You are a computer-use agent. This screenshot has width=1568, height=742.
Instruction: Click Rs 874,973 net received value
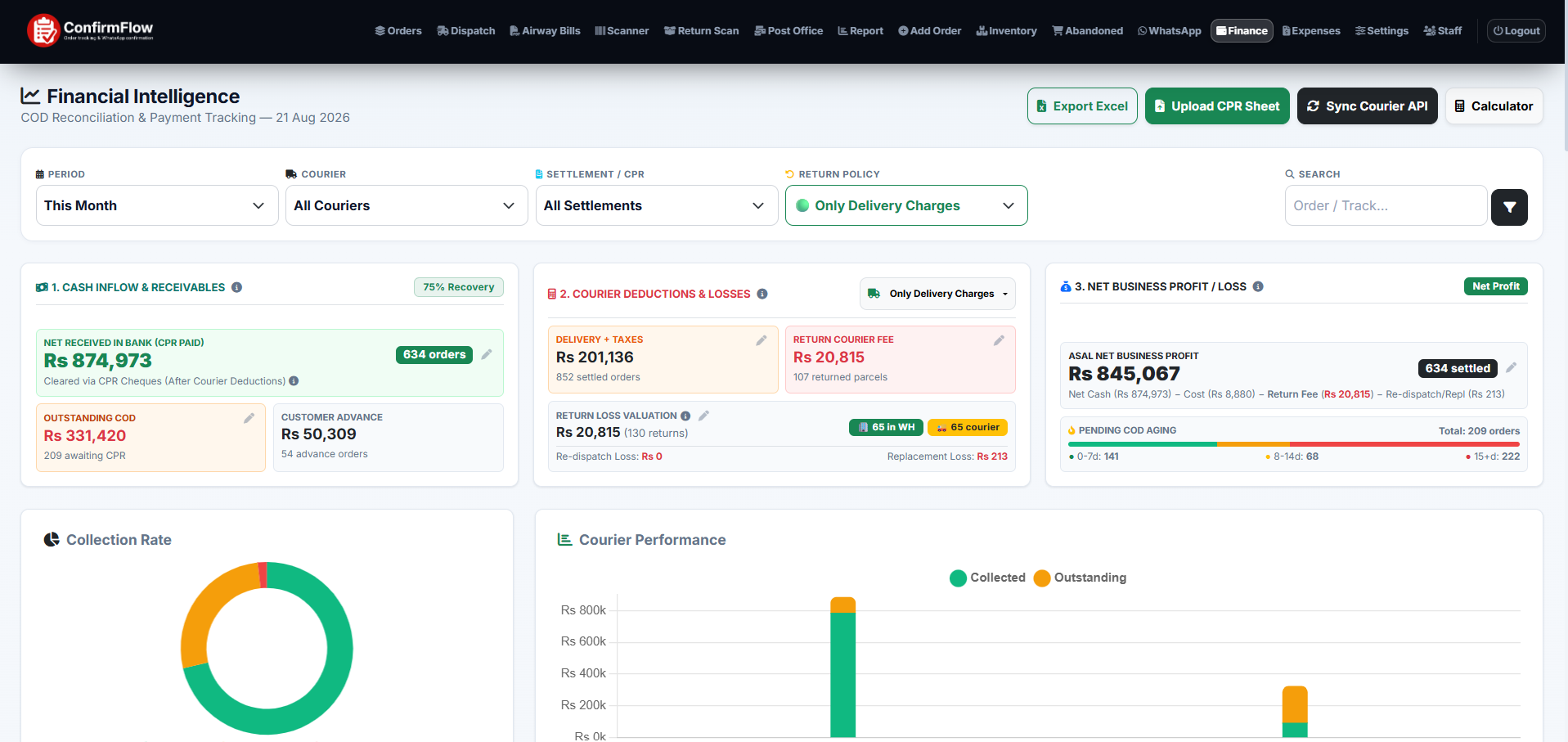click(98, 361)
